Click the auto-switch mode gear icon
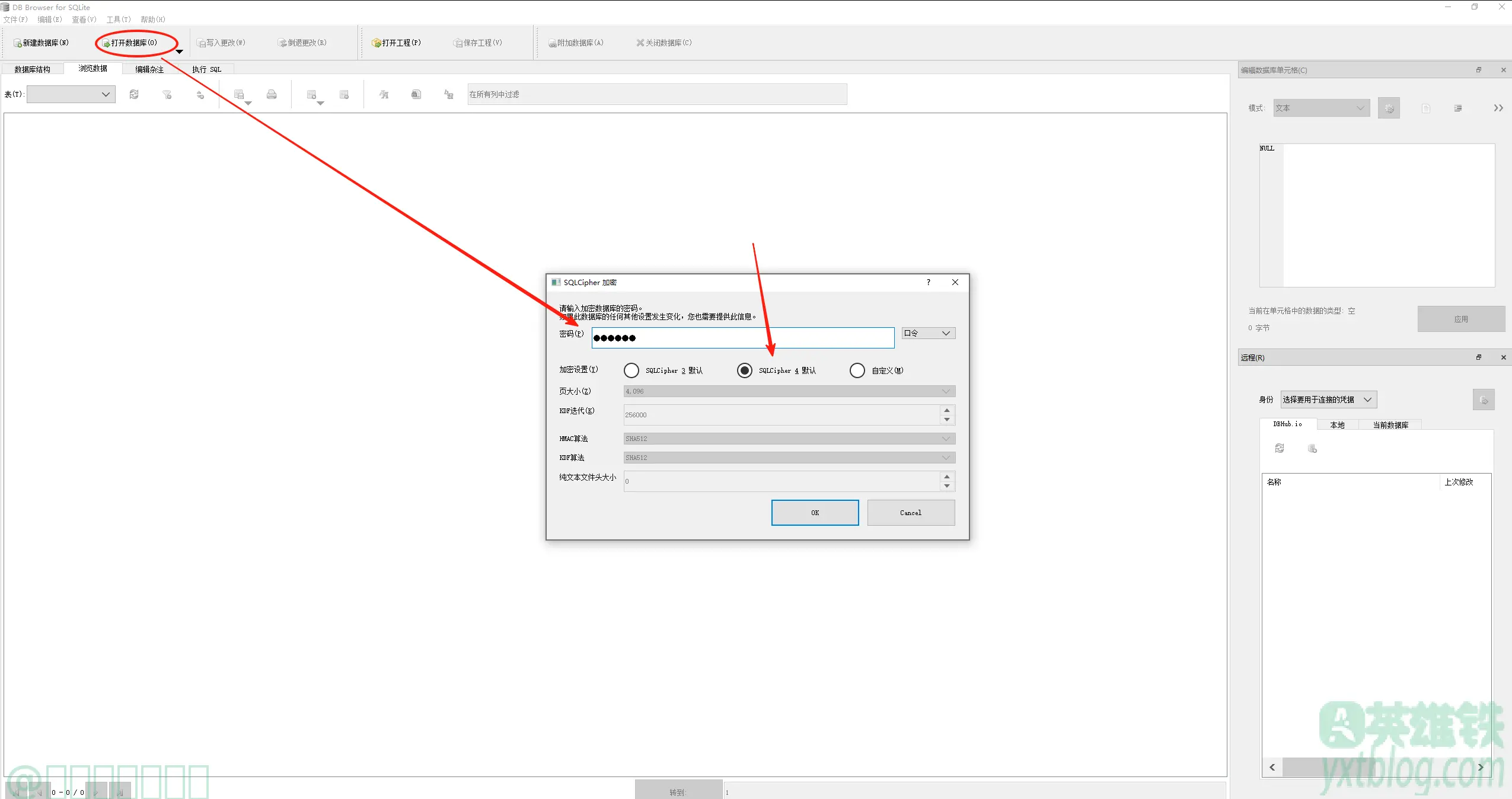 (x=1389, y=108)
